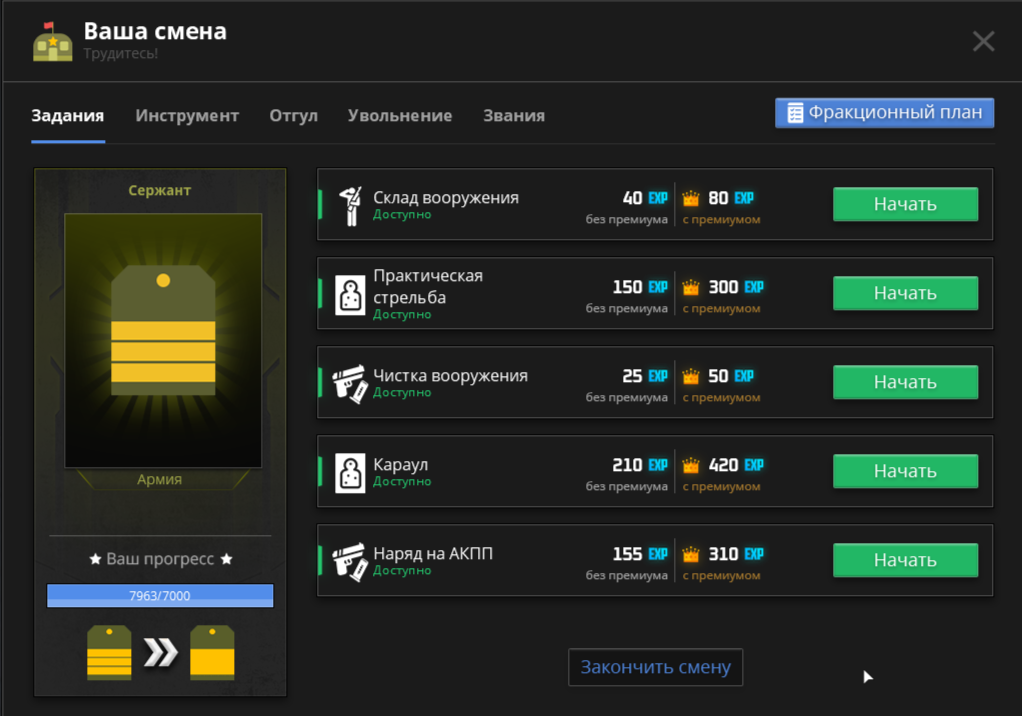Click the army base icon in header

click(x=52, y=42)
